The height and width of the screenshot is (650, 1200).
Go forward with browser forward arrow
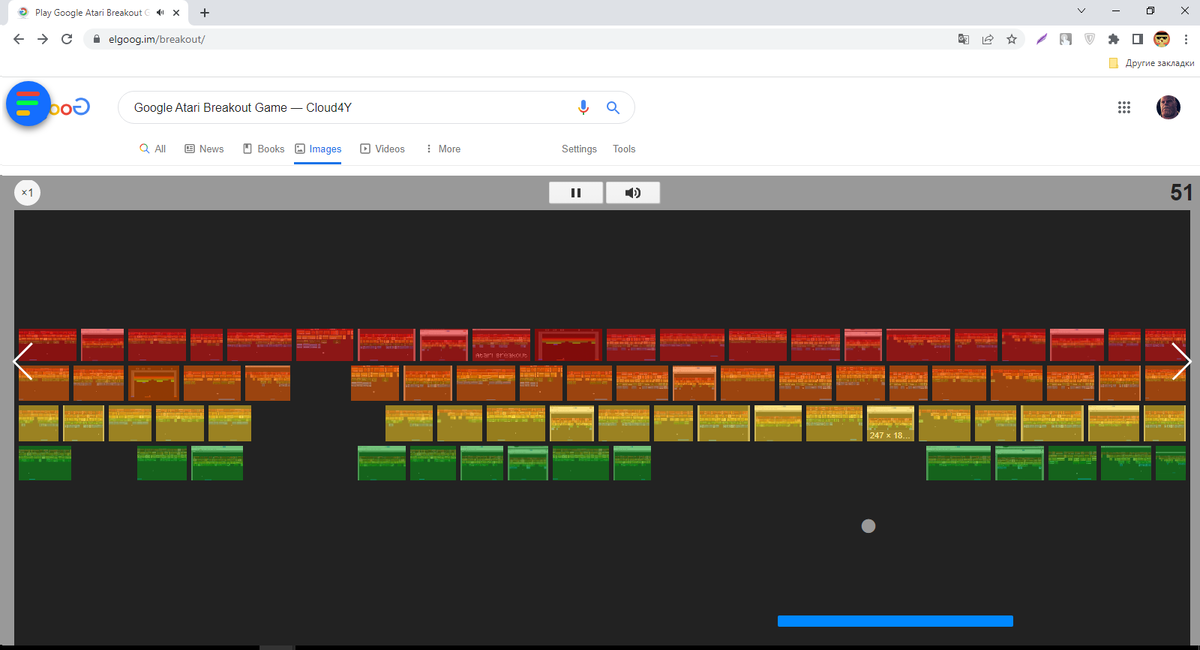42,39
